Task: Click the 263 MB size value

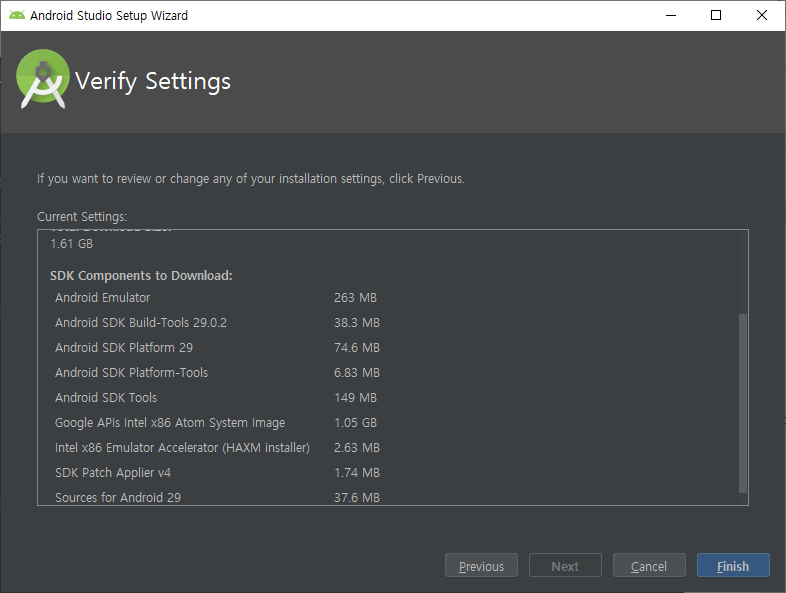Action: pos(355,298)
